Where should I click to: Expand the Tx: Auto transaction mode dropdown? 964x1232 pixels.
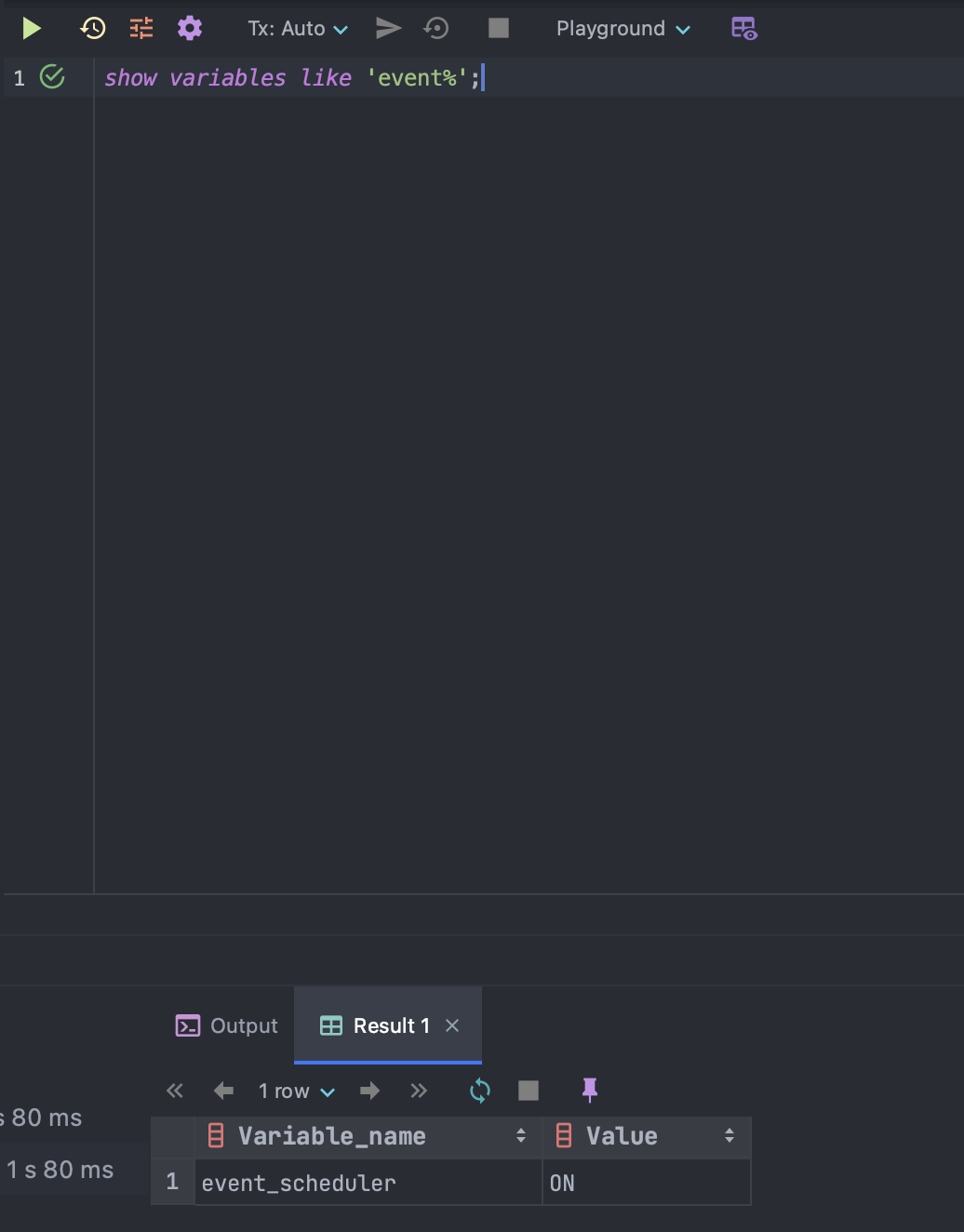[298, 29]
